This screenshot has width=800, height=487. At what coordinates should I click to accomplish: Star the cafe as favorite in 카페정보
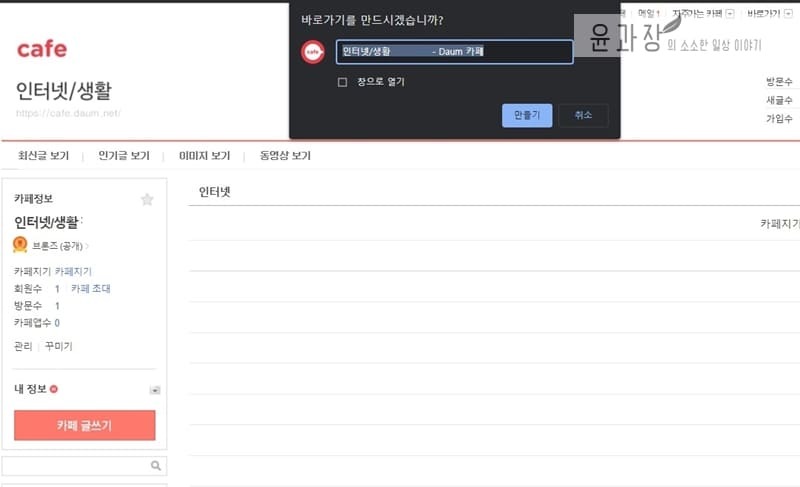(x=147, y=199)
